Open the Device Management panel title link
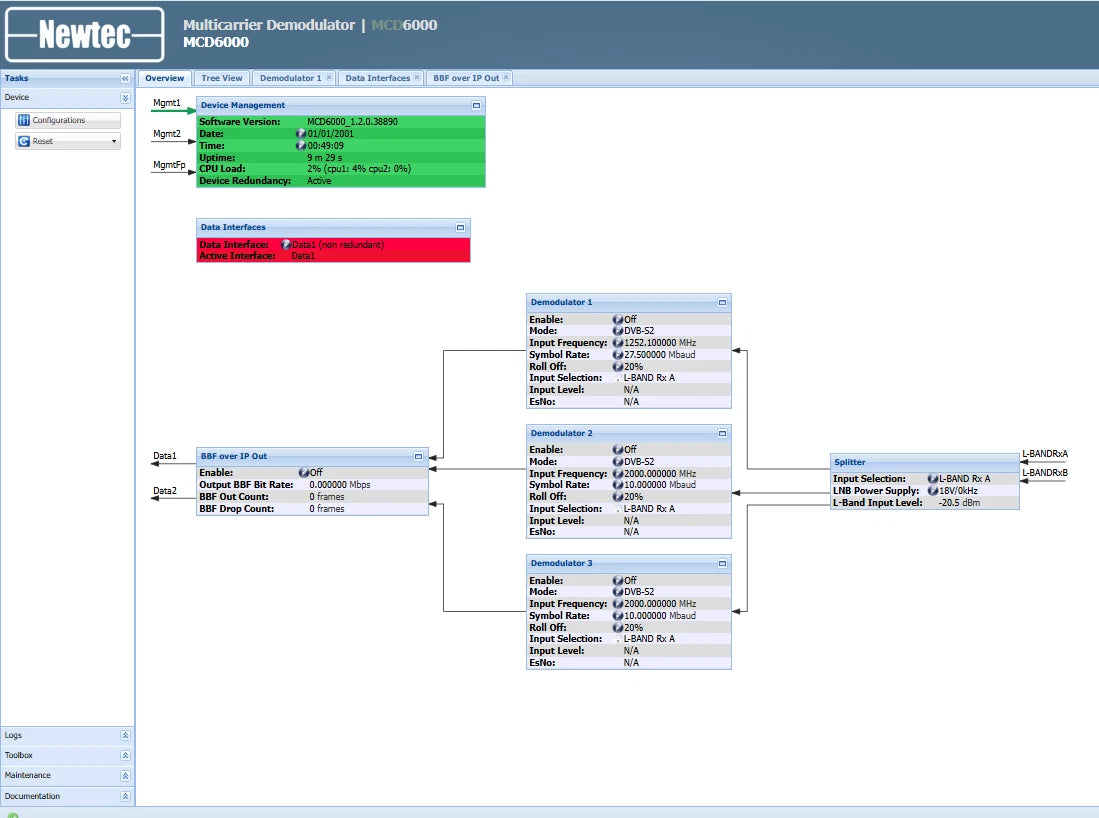 (x=243, y=105)
